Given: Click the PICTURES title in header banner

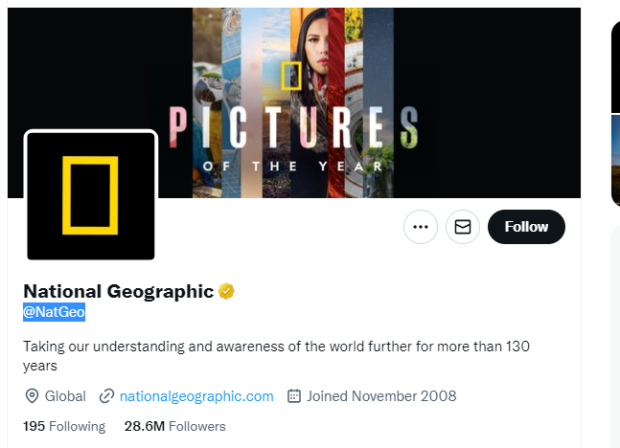Looking at the screenshot, I should pyautogui.click(x=292, y=126).
